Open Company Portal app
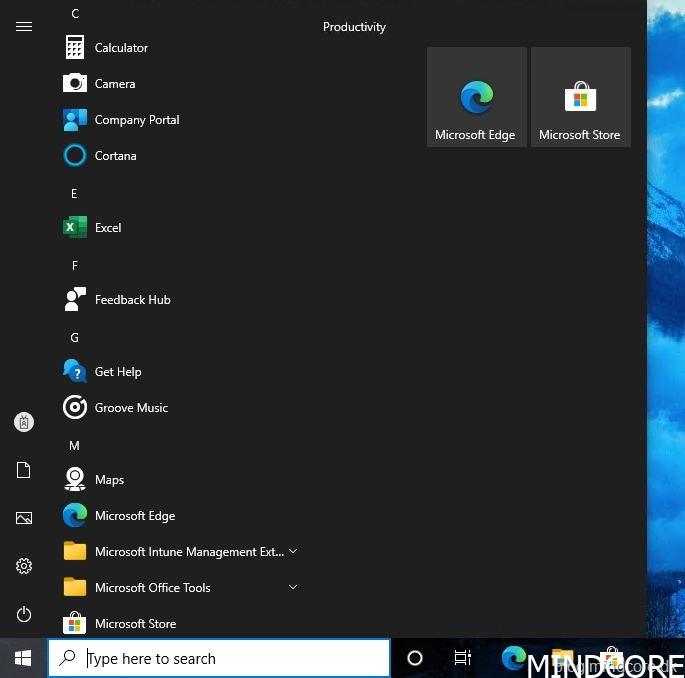This screenshot has height=678, width=685. click(136, 120)
